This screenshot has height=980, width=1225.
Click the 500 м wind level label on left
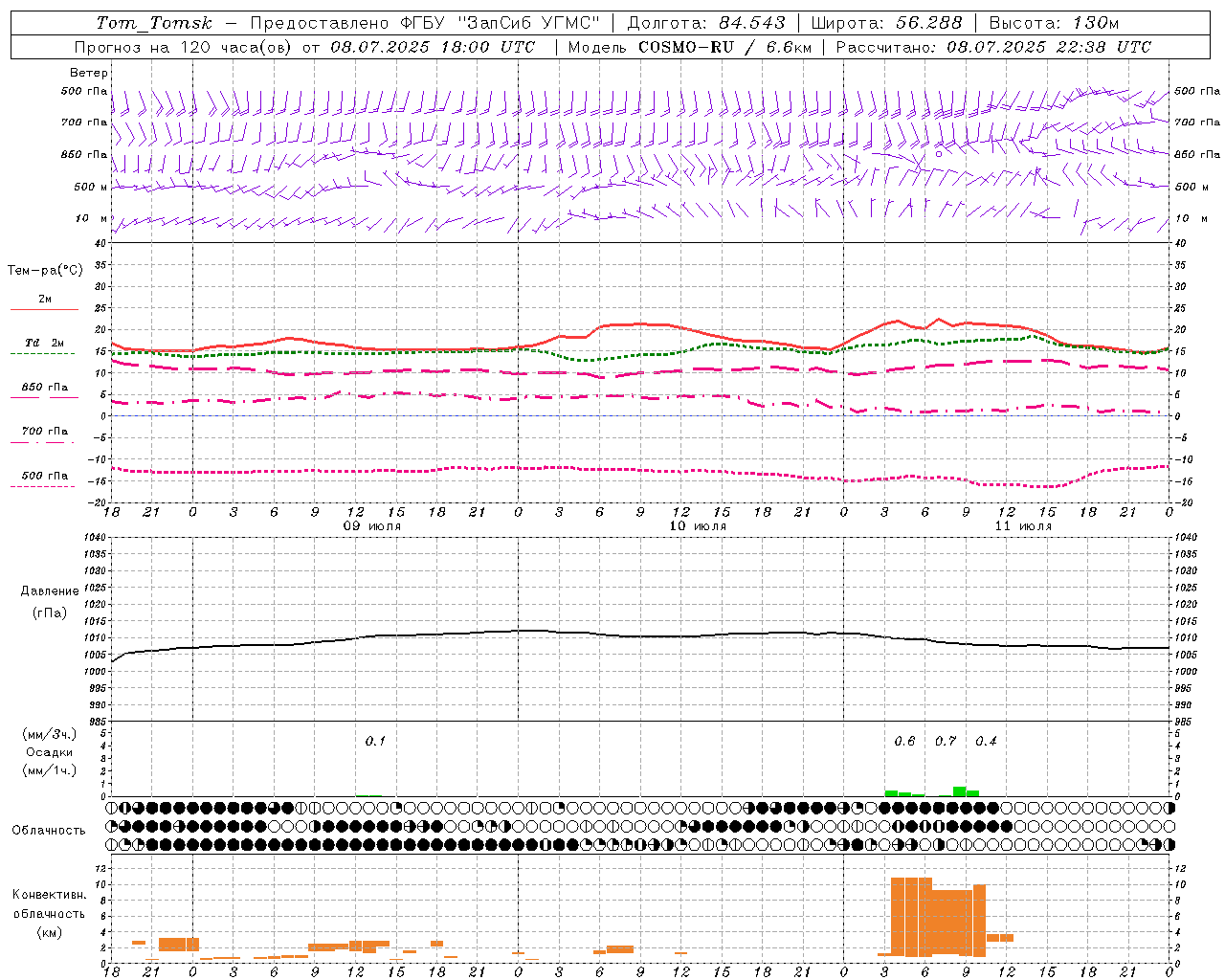91,187
